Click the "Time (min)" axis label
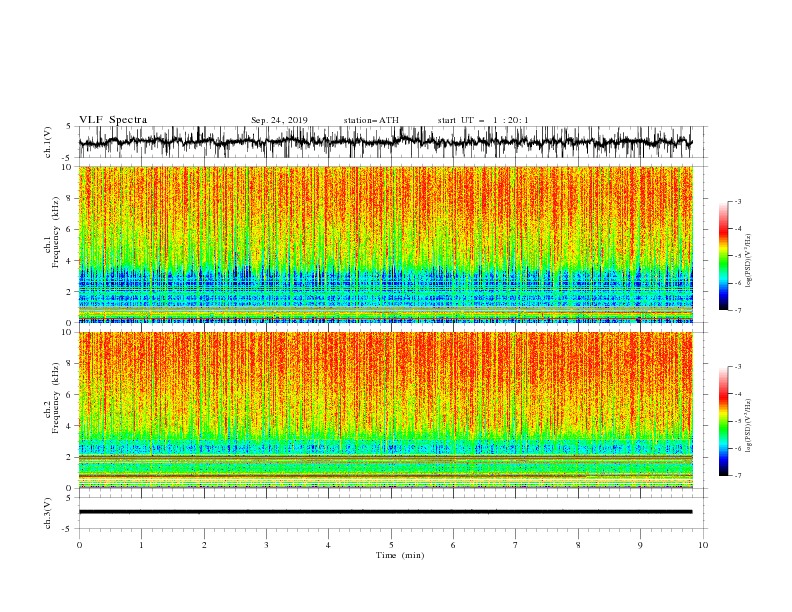792x612 pixels. [x=400, y=555]
